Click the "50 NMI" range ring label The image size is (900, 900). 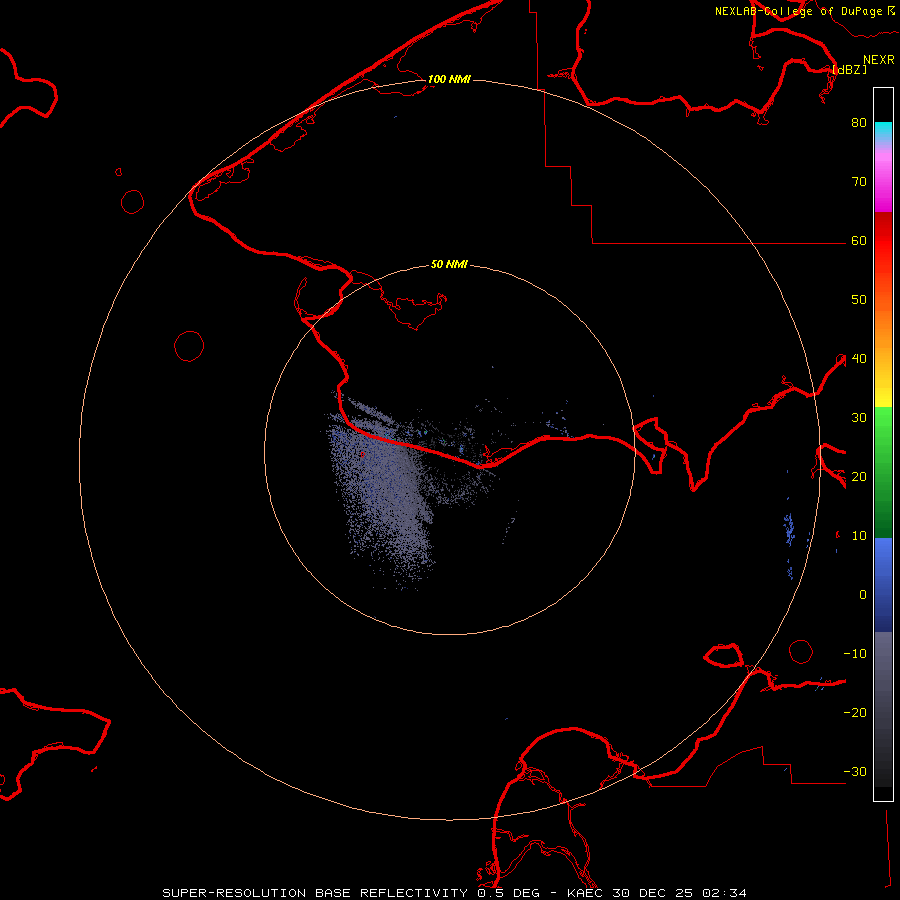(449, 265)
